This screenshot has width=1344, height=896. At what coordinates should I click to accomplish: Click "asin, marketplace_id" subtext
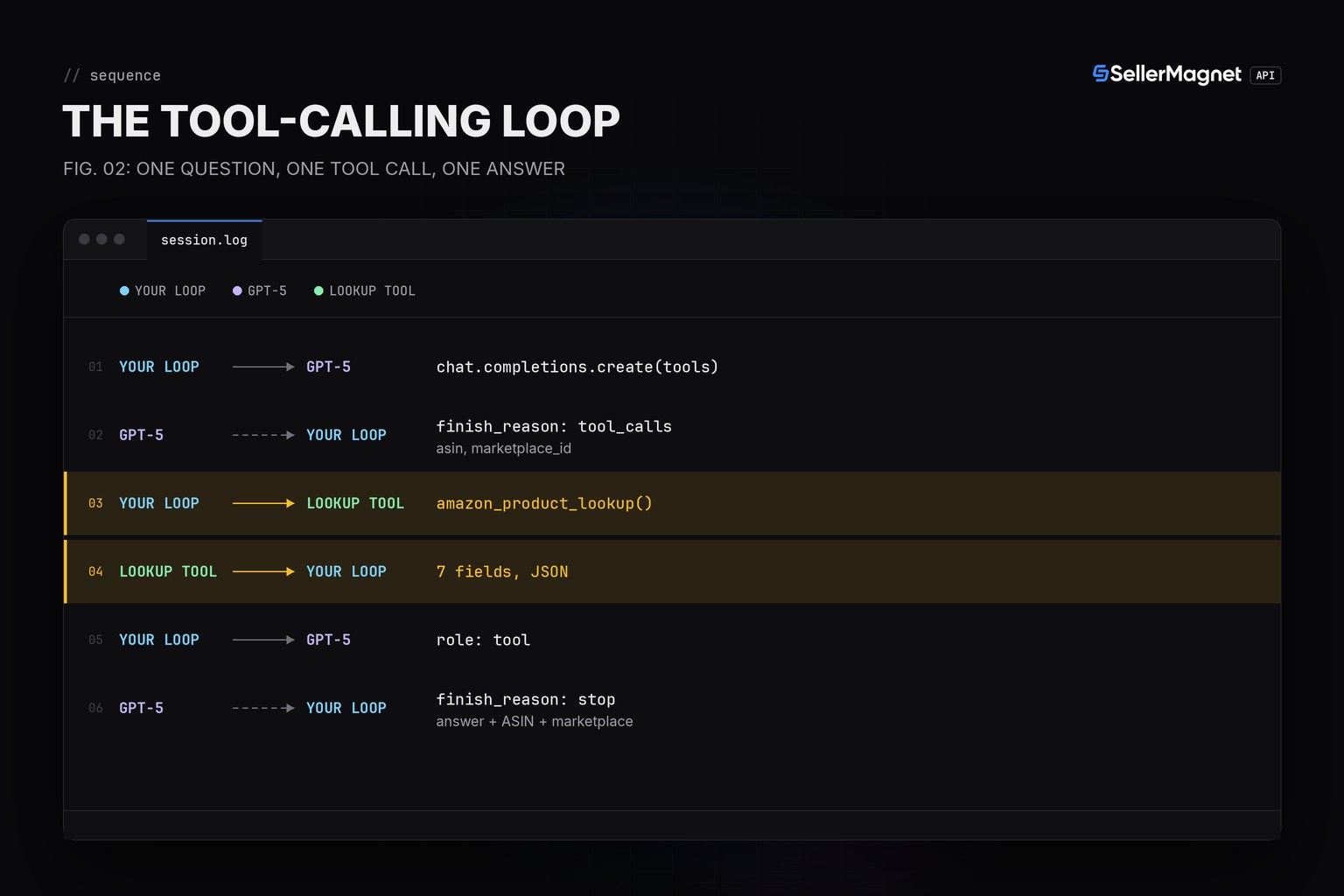(504, 448)
